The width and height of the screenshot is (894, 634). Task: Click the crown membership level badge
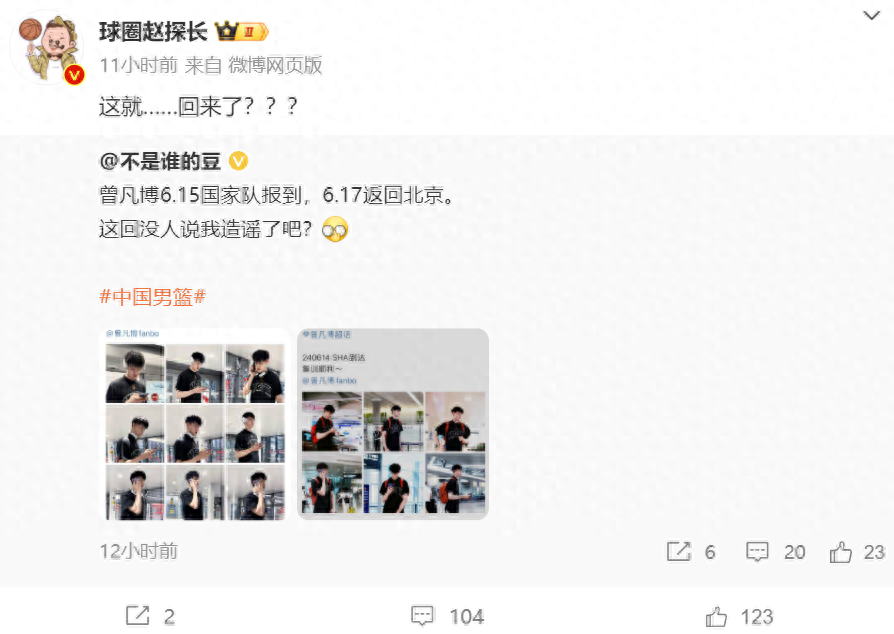(x=242, y=31)
